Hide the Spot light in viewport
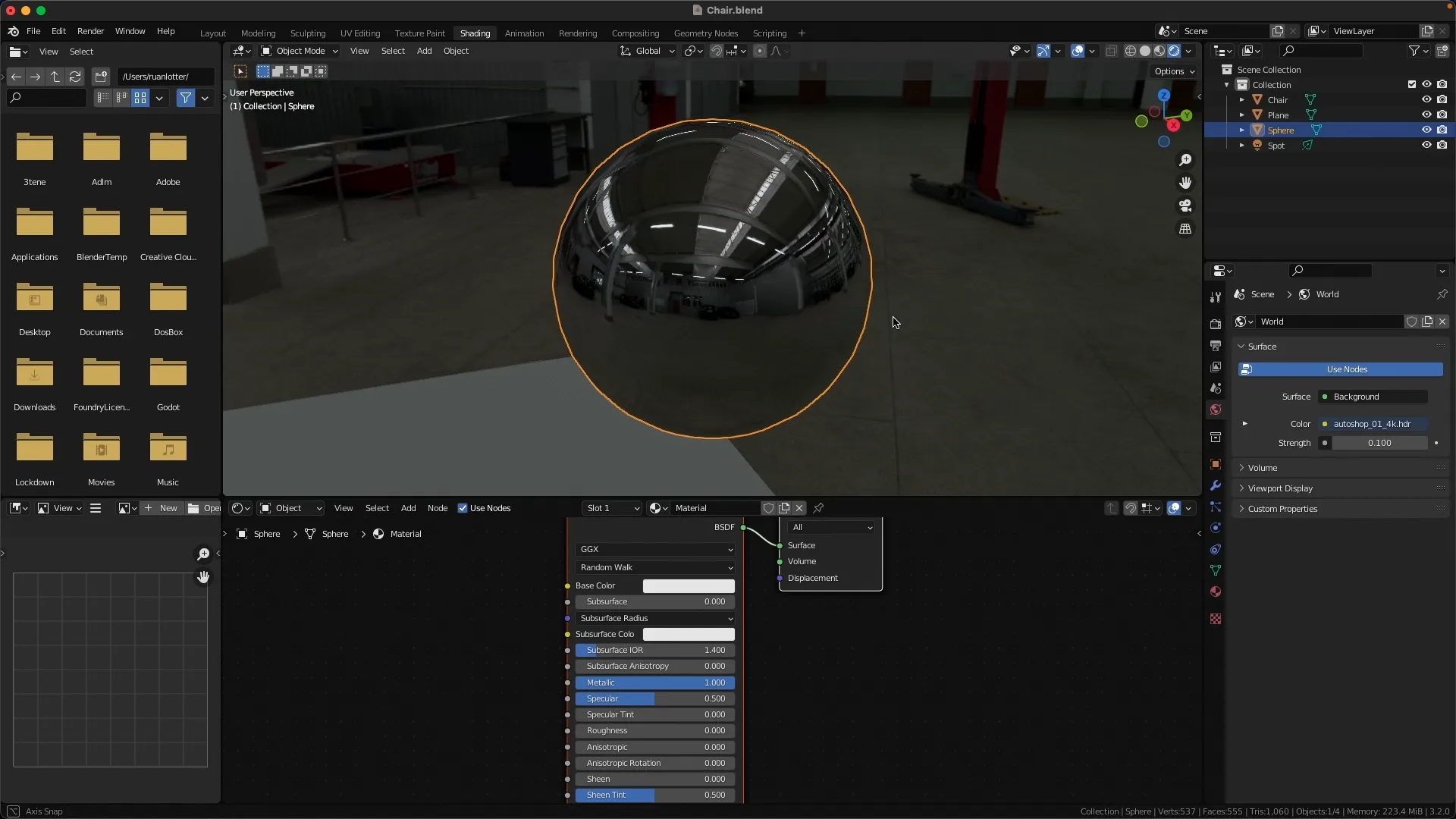Viewport: 1456px width, 819px height. (x=1426, y=146)
